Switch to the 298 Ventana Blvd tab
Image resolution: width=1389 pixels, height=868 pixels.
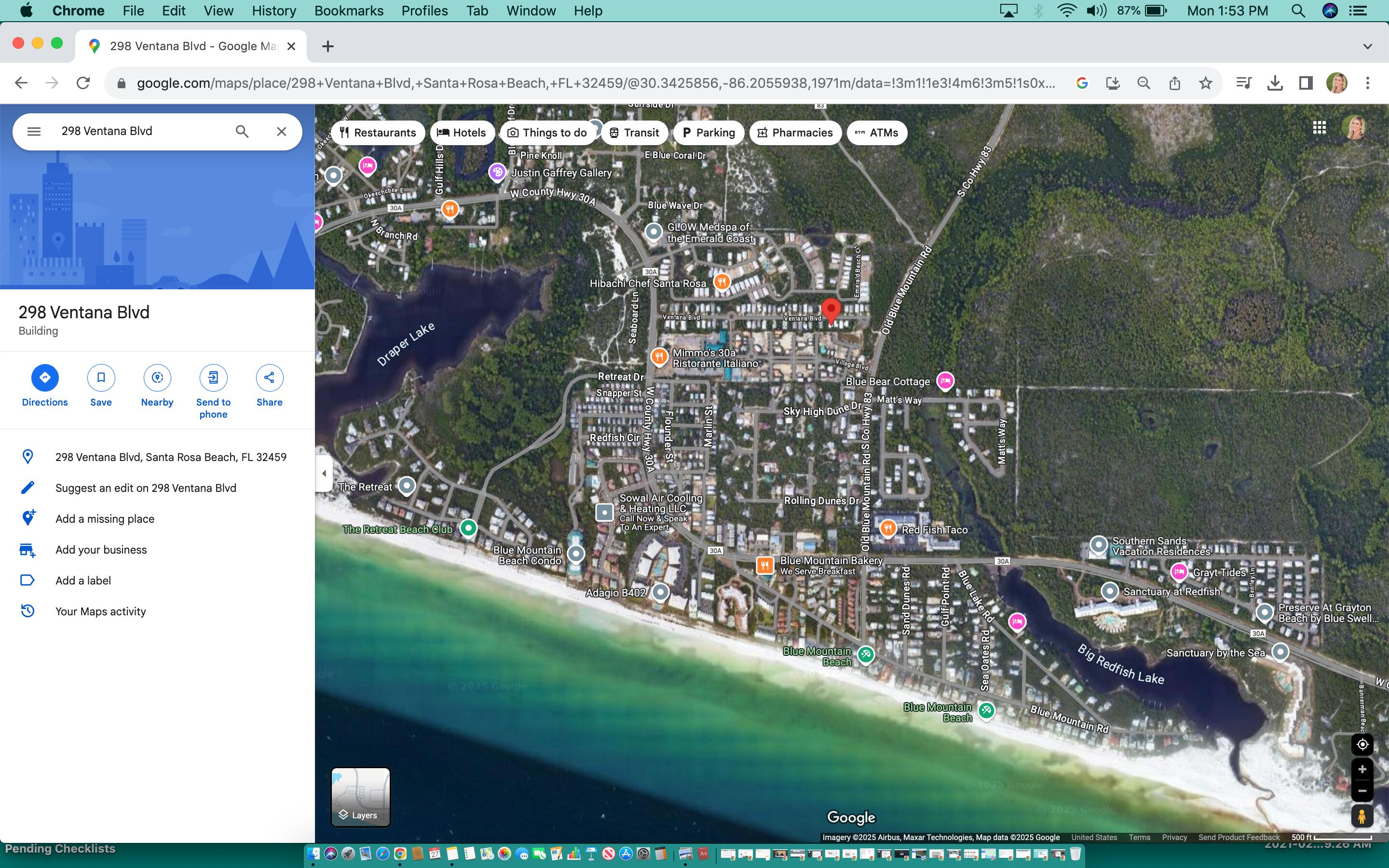[x=191, y=46]
